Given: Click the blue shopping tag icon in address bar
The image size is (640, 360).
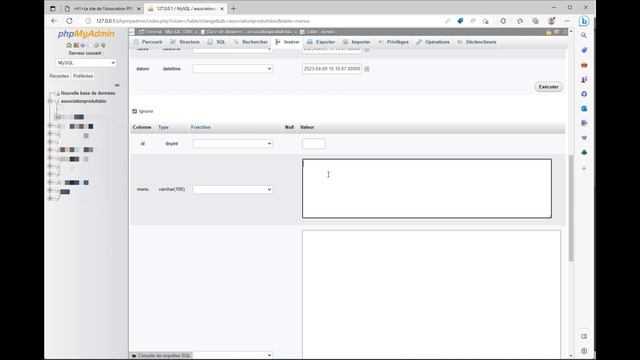Looking at the screenshot, I should (x=460, y=21).
